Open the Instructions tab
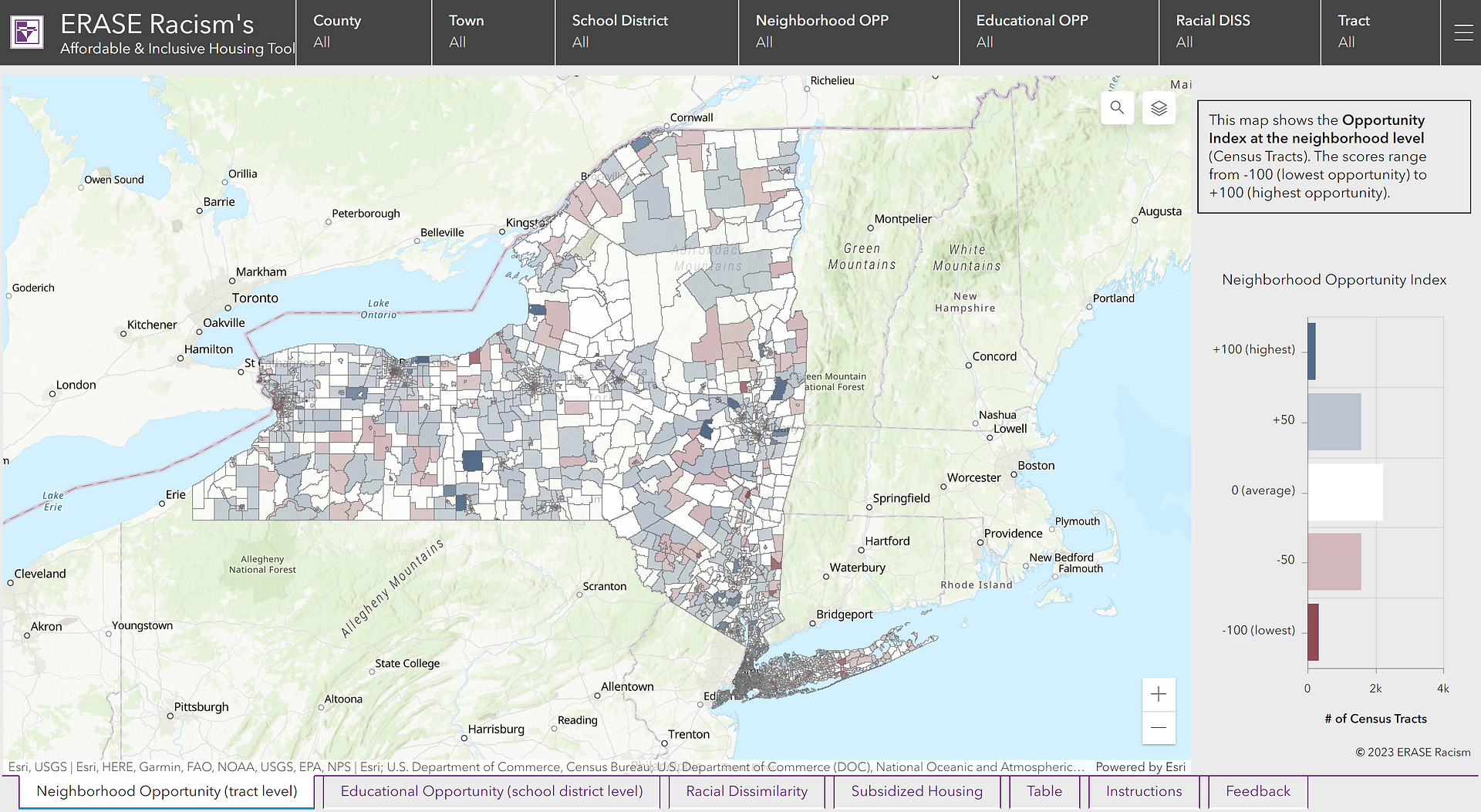1481x812 pixels. coord(1144,792)
